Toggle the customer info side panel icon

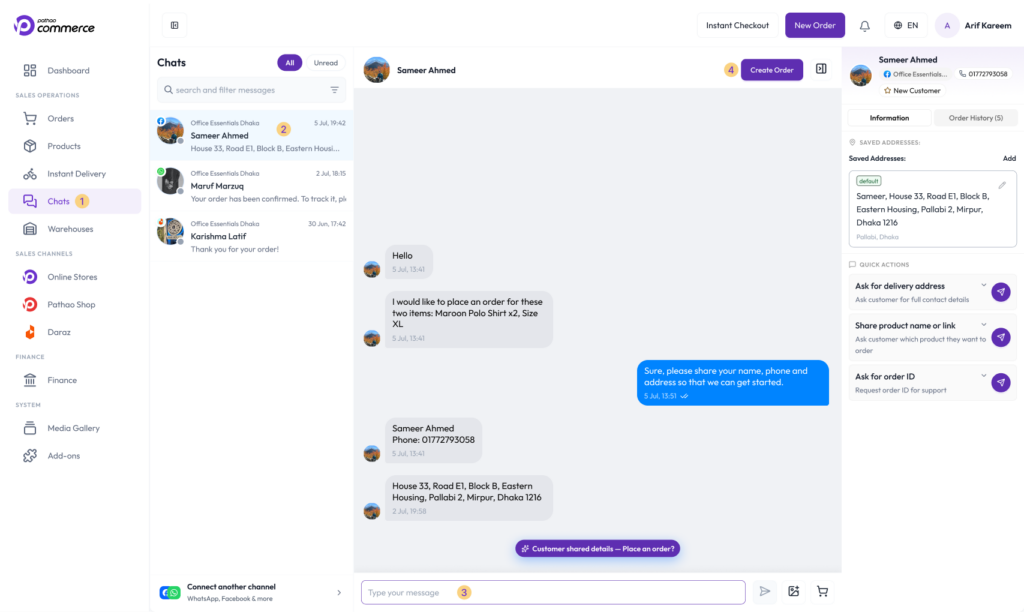tap(821, 69)
